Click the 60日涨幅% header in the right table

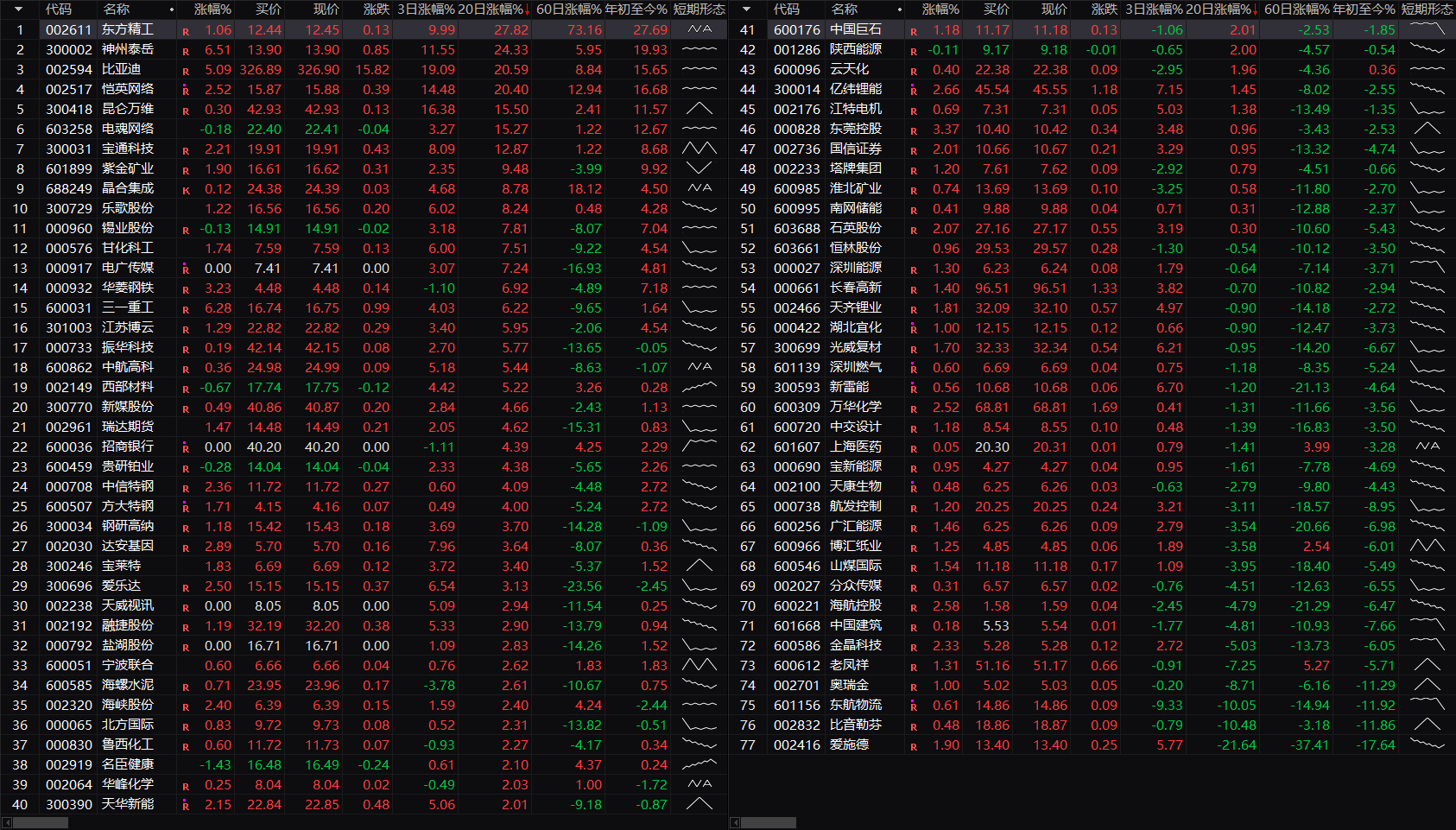pyautogui.click(x=1296, y=10)
